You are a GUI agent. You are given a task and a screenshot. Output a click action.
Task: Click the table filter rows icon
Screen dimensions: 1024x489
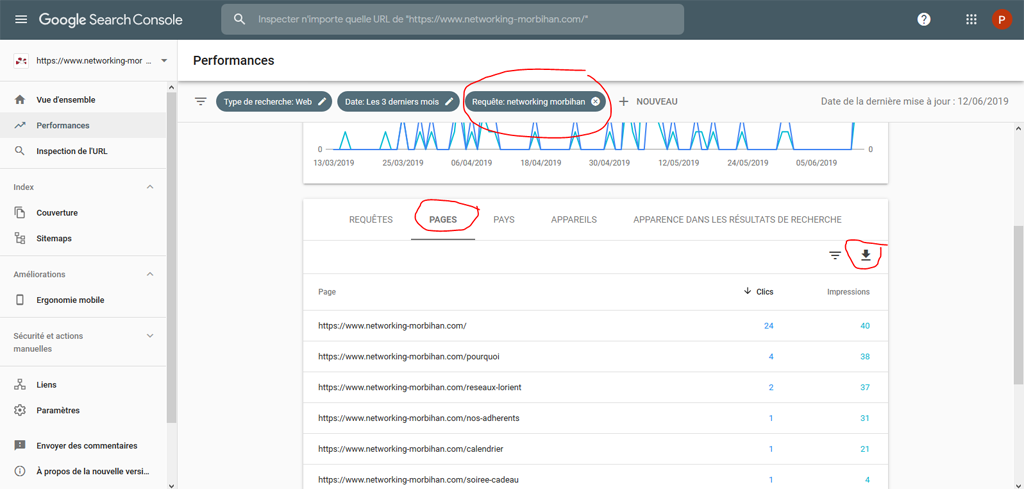click(835, 255)
